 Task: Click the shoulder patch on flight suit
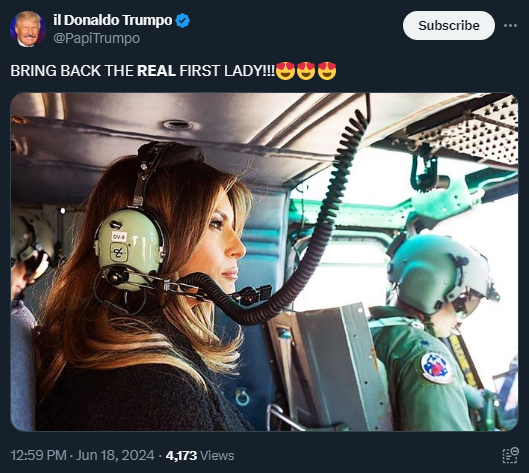pos(436,367)
